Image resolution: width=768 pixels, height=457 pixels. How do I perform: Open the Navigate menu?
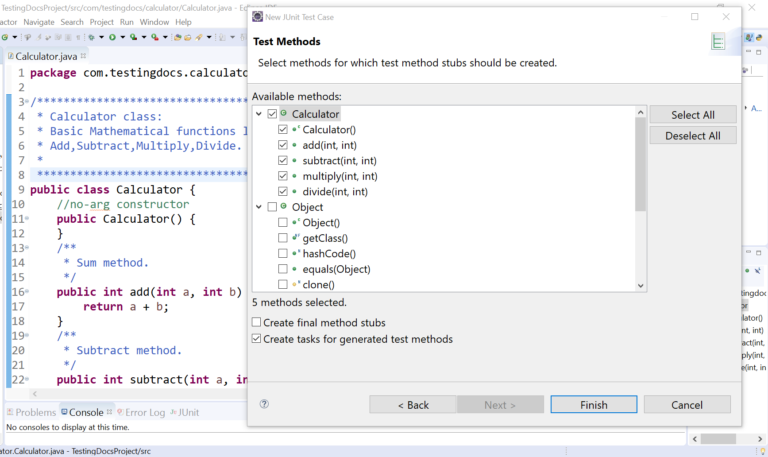pos(39,21)
